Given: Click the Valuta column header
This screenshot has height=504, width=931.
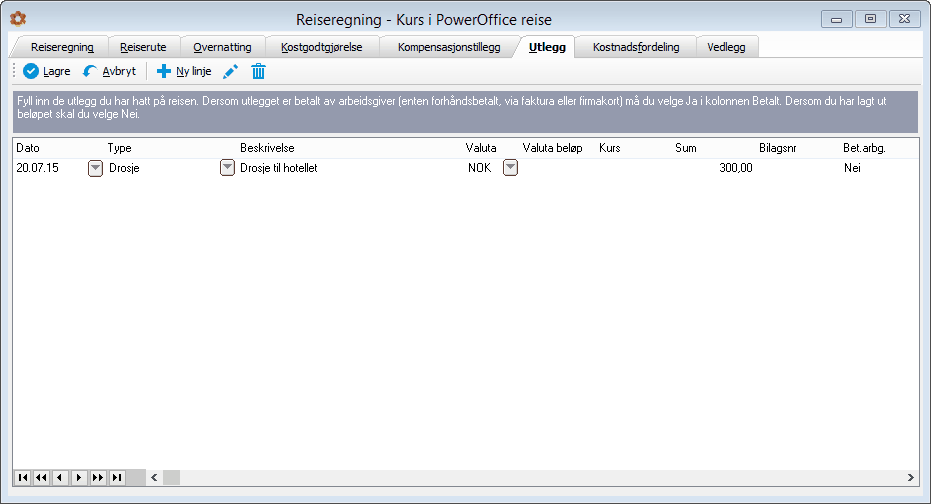Looking at the screenshot, I should 481,148.
